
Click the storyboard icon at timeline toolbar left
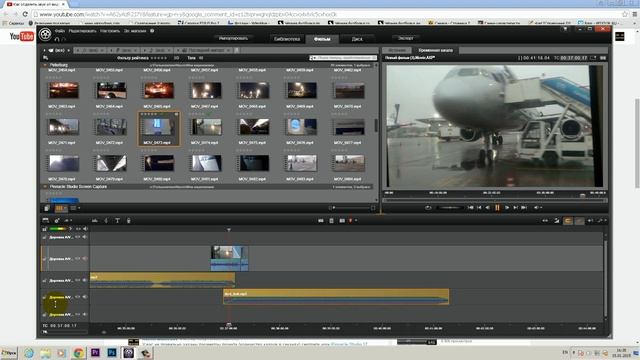tap(45, 220)
